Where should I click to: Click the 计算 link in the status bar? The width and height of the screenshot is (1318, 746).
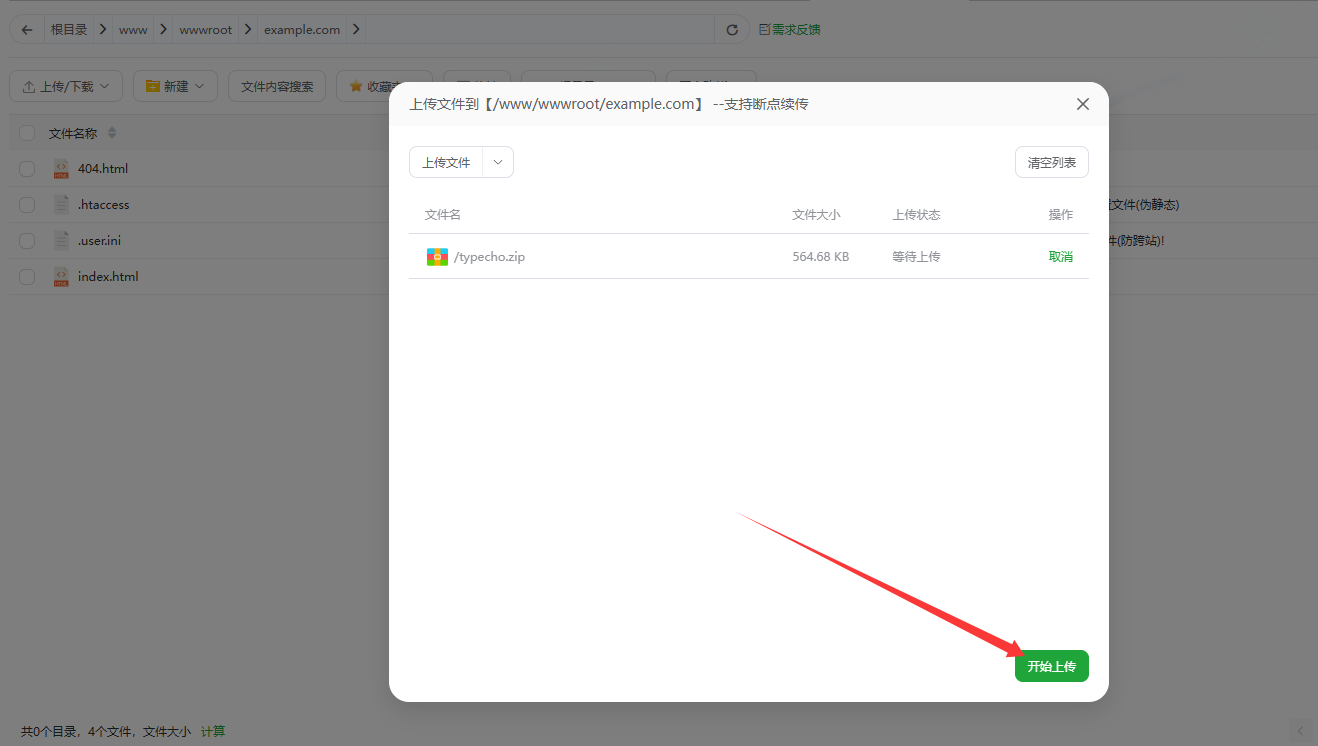click(213, 732)
